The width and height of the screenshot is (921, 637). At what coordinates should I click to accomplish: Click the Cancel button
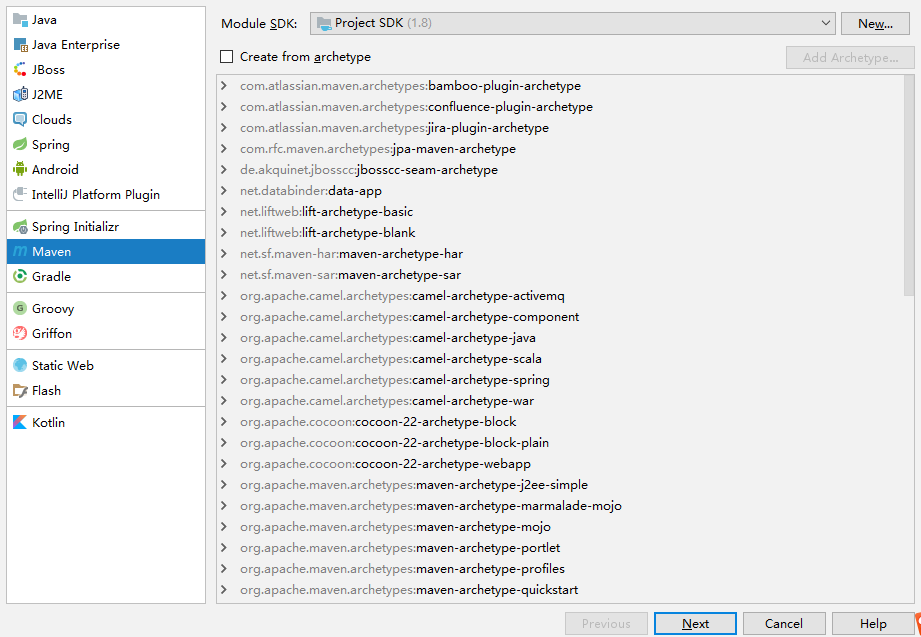pyautogui.click(x=784, y=623)
